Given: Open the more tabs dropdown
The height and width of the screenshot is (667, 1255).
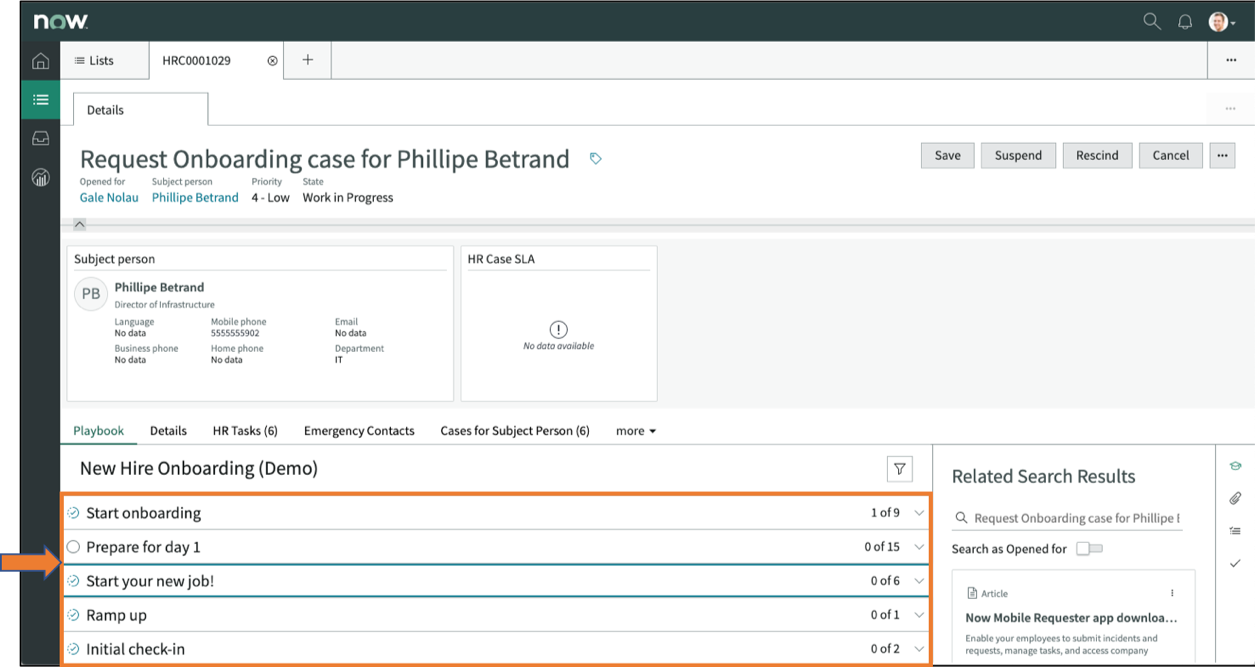Looking at the screenshot, I should click(x=636, y=431).
